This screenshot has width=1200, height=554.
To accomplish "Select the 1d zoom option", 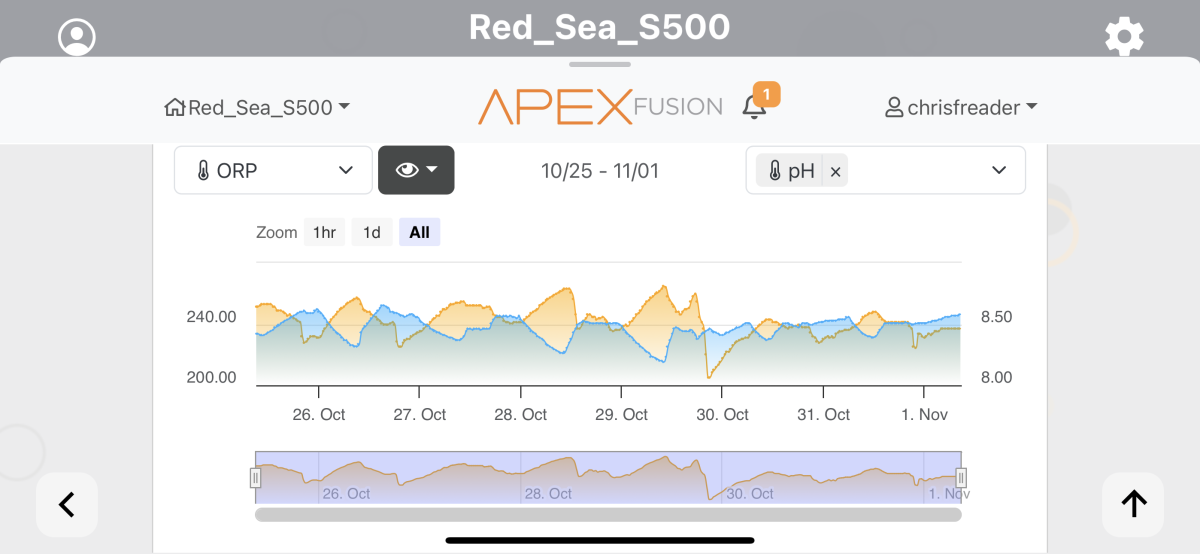I will [x=371, y=232].
